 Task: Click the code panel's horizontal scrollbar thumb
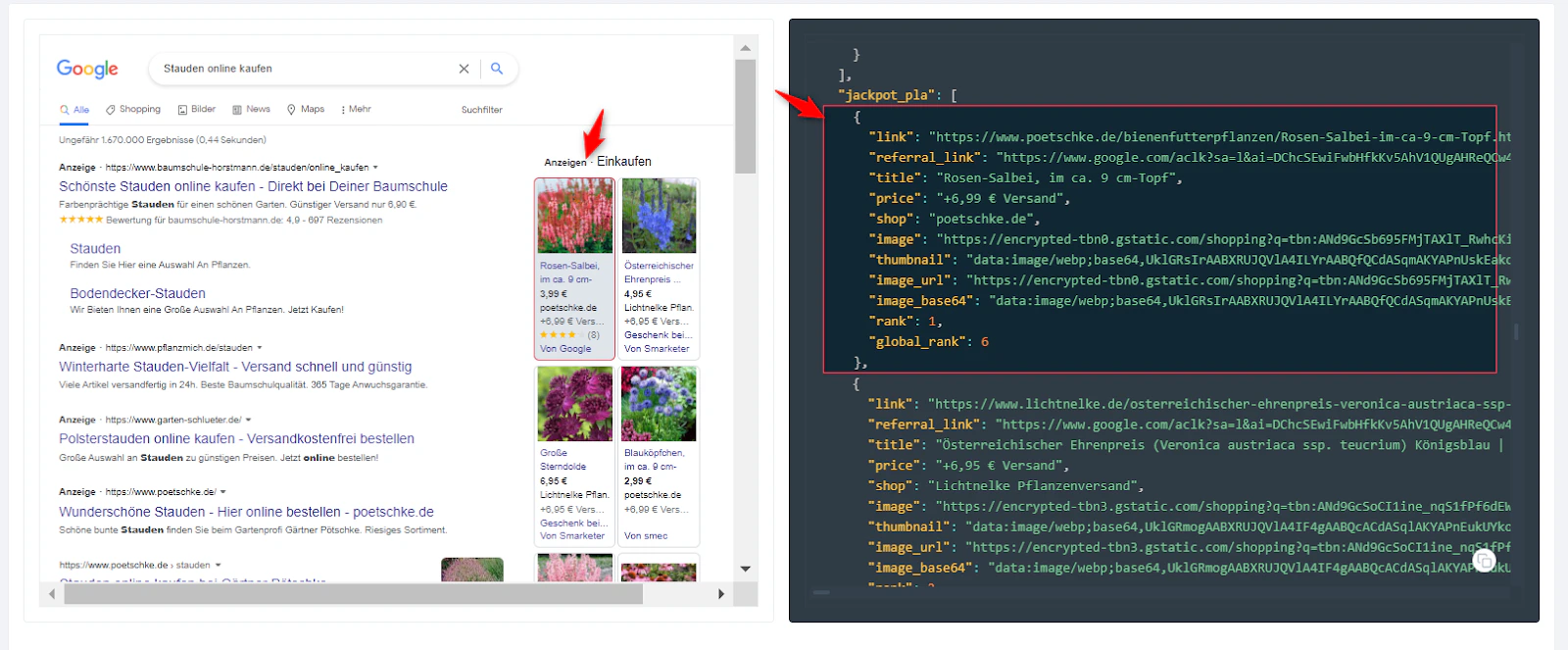tap(821, 592)
